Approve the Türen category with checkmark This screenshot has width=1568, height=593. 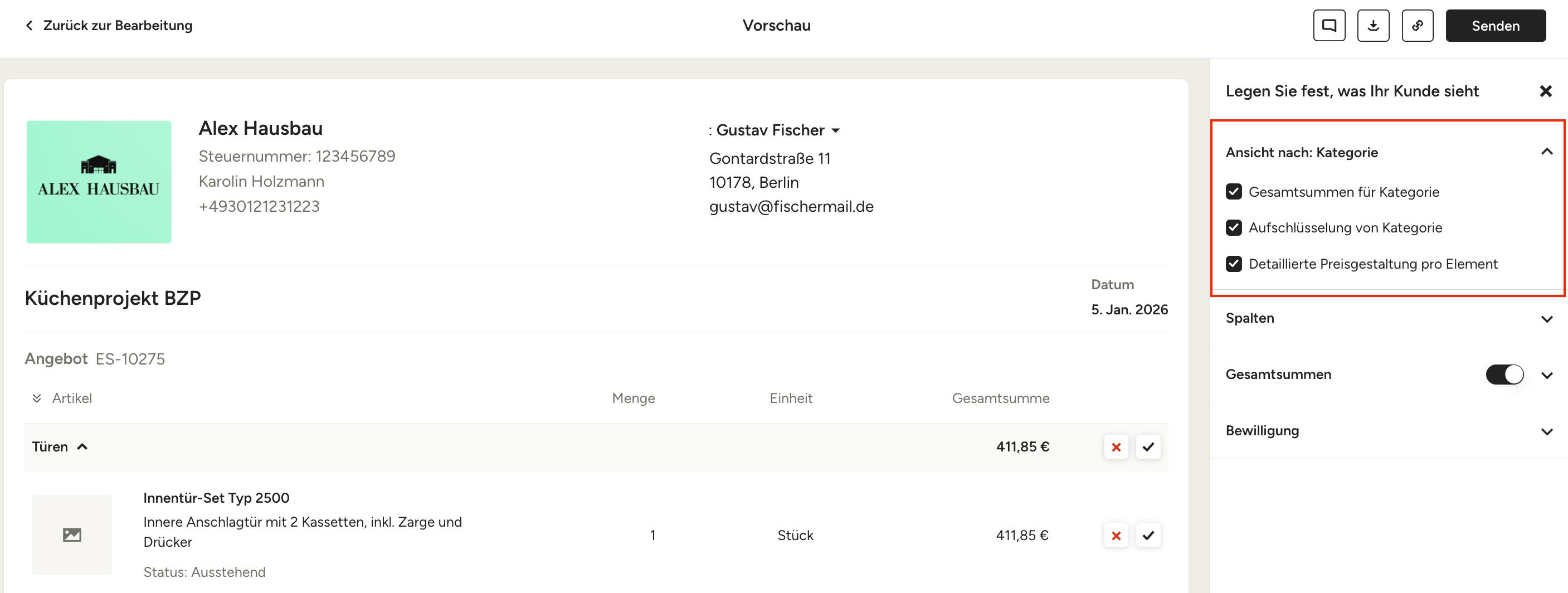(1148, 447)
